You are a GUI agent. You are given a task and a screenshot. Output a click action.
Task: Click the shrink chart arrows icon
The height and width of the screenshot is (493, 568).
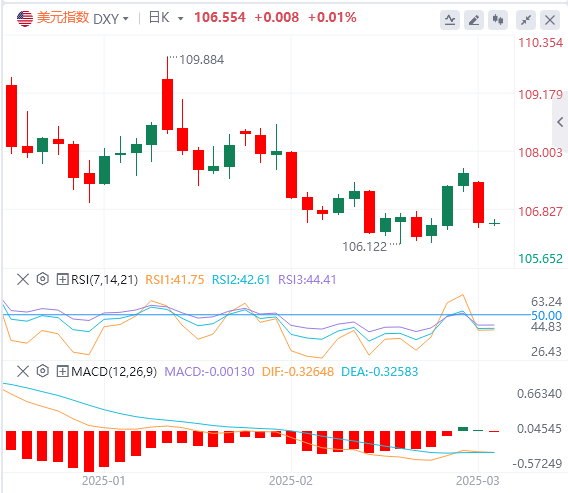[526, 20]
